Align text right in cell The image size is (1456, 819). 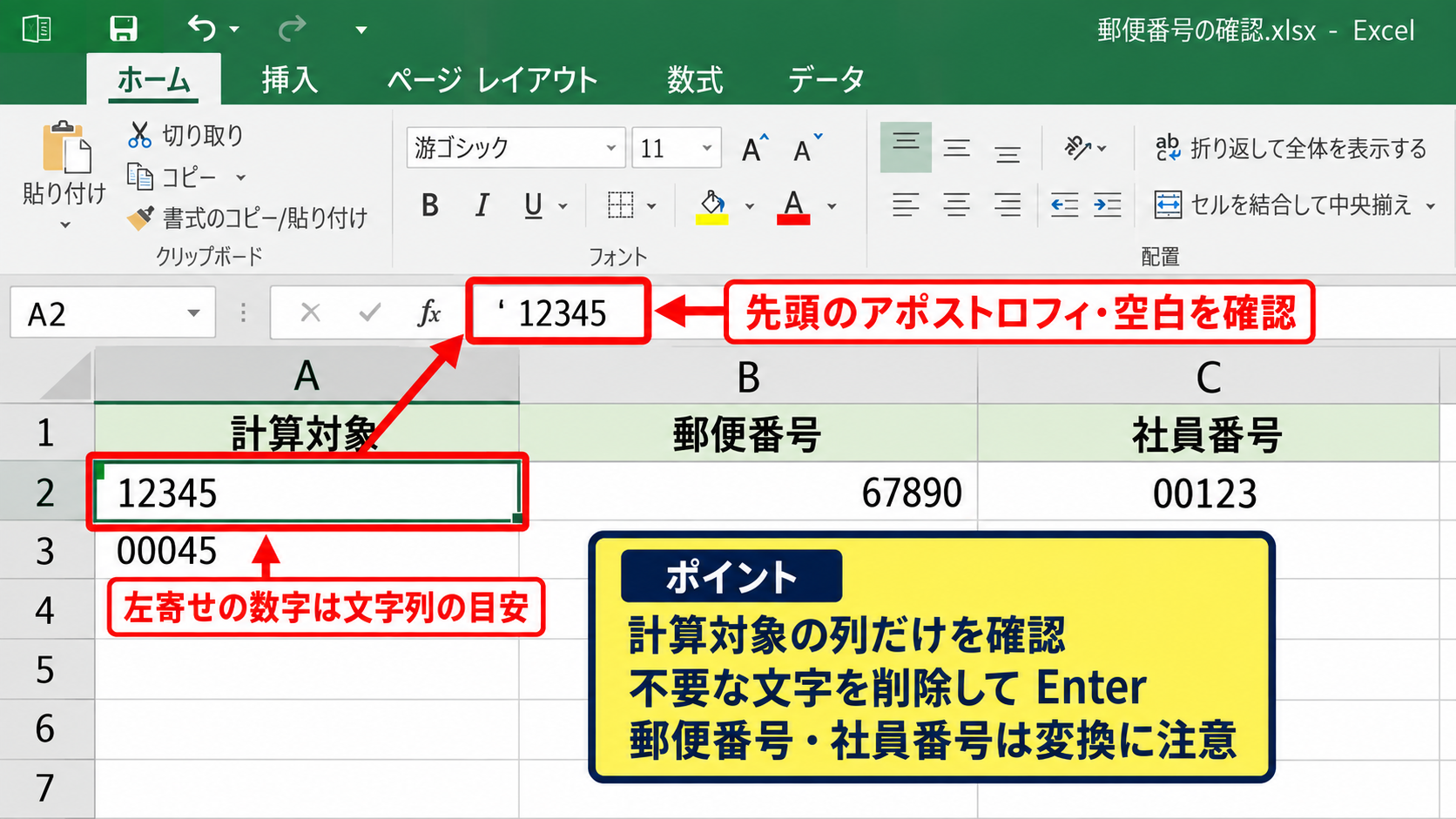1008,205
